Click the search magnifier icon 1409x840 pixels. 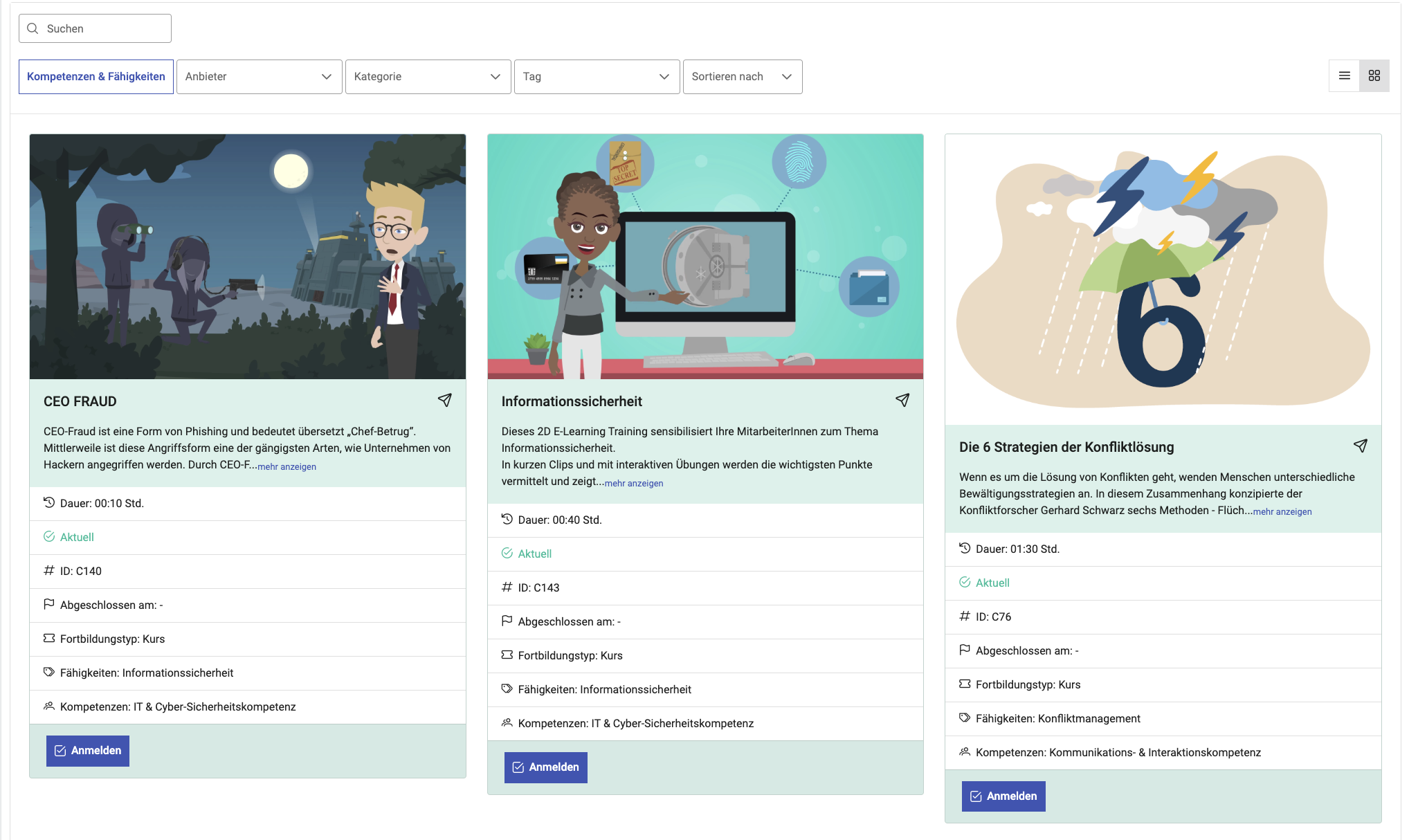tap(33, 28)
